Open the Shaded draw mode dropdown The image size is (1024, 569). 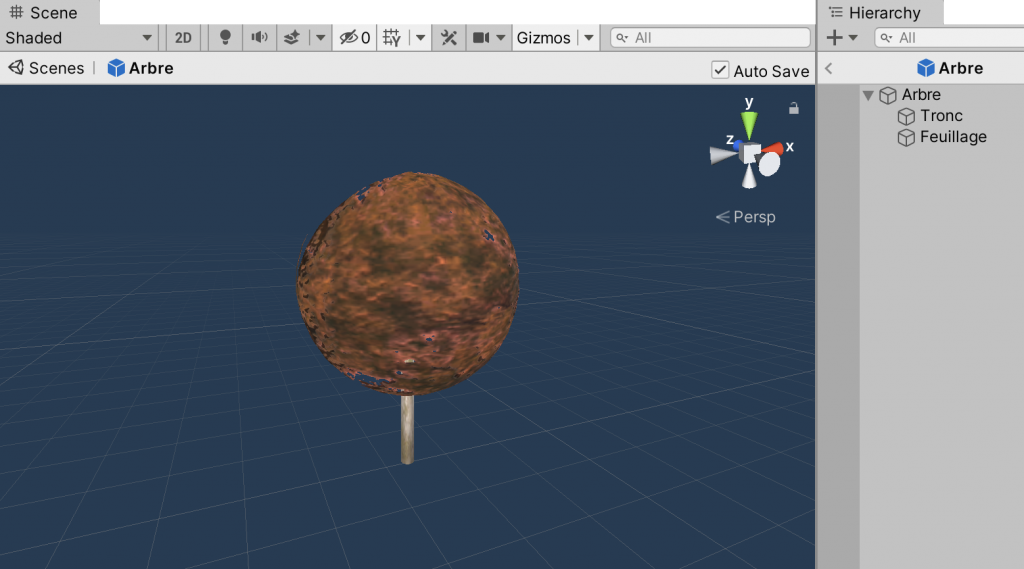[79, 38]
